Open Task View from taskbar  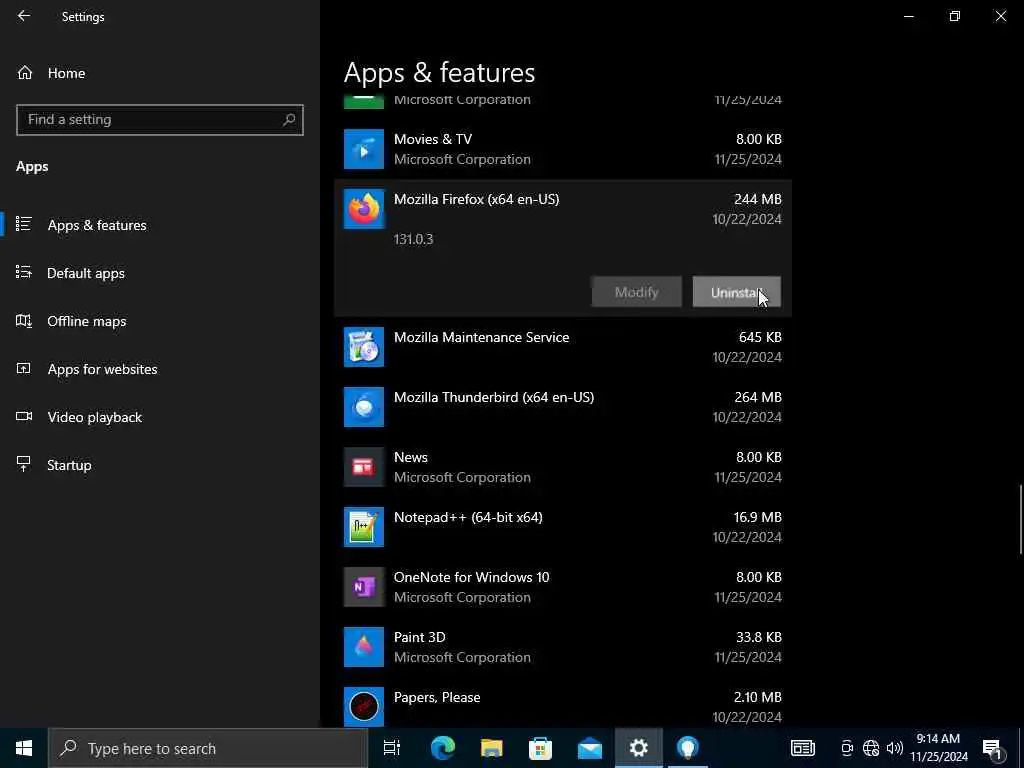coord(392,748)
